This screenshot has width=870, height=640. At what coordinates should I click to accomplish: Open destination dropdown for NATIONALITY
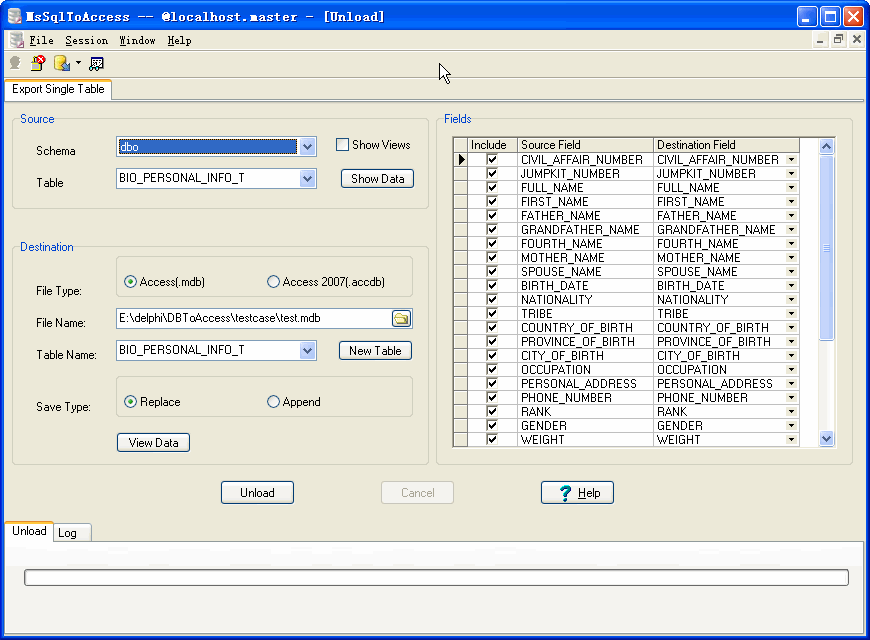(x=792, y=300)
